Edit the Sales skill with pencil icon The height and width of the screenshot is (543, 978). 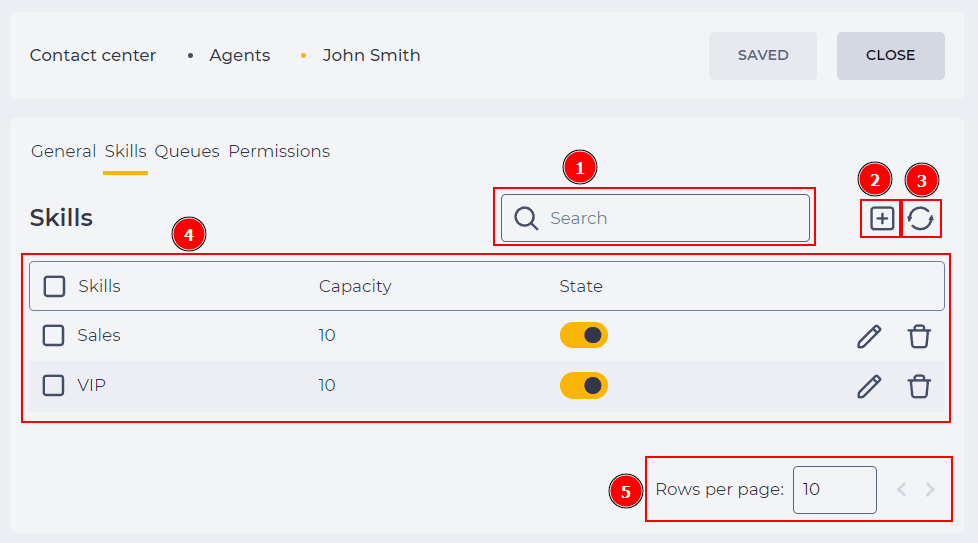(869, 336)
